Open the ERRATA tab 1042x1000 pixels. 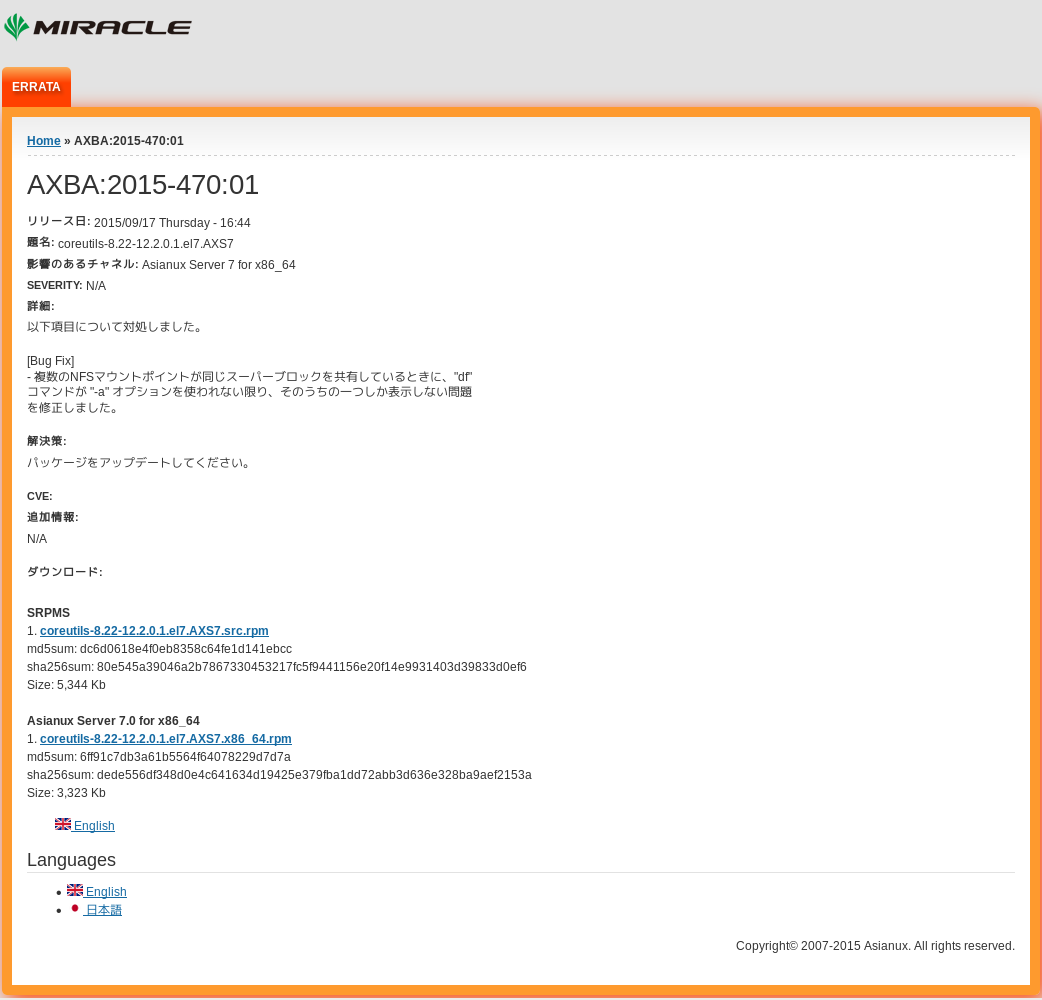tap(36, 87)
